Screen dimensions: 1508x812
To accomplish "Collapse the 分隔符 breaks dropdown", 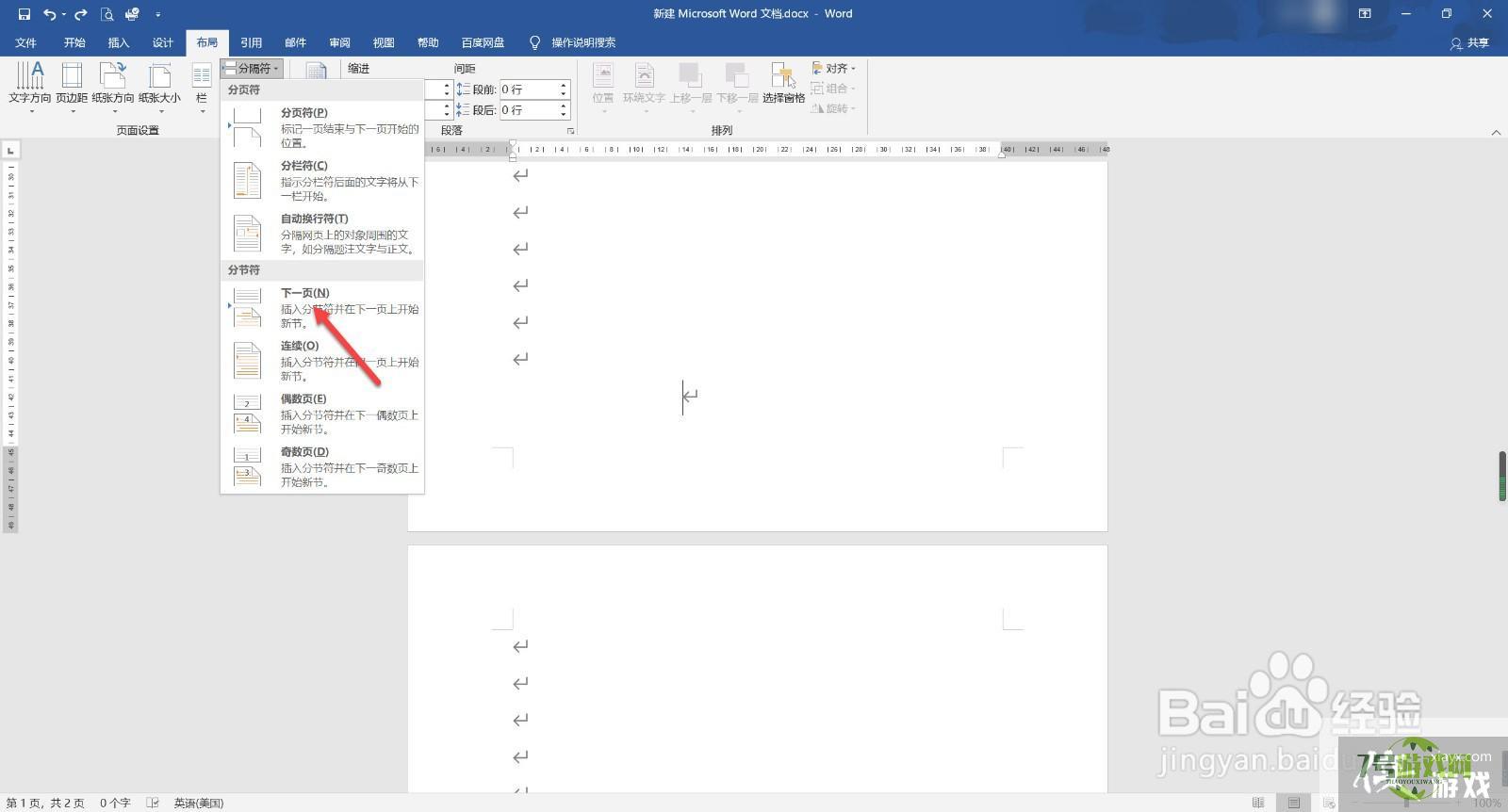I will tap(252, 69).
